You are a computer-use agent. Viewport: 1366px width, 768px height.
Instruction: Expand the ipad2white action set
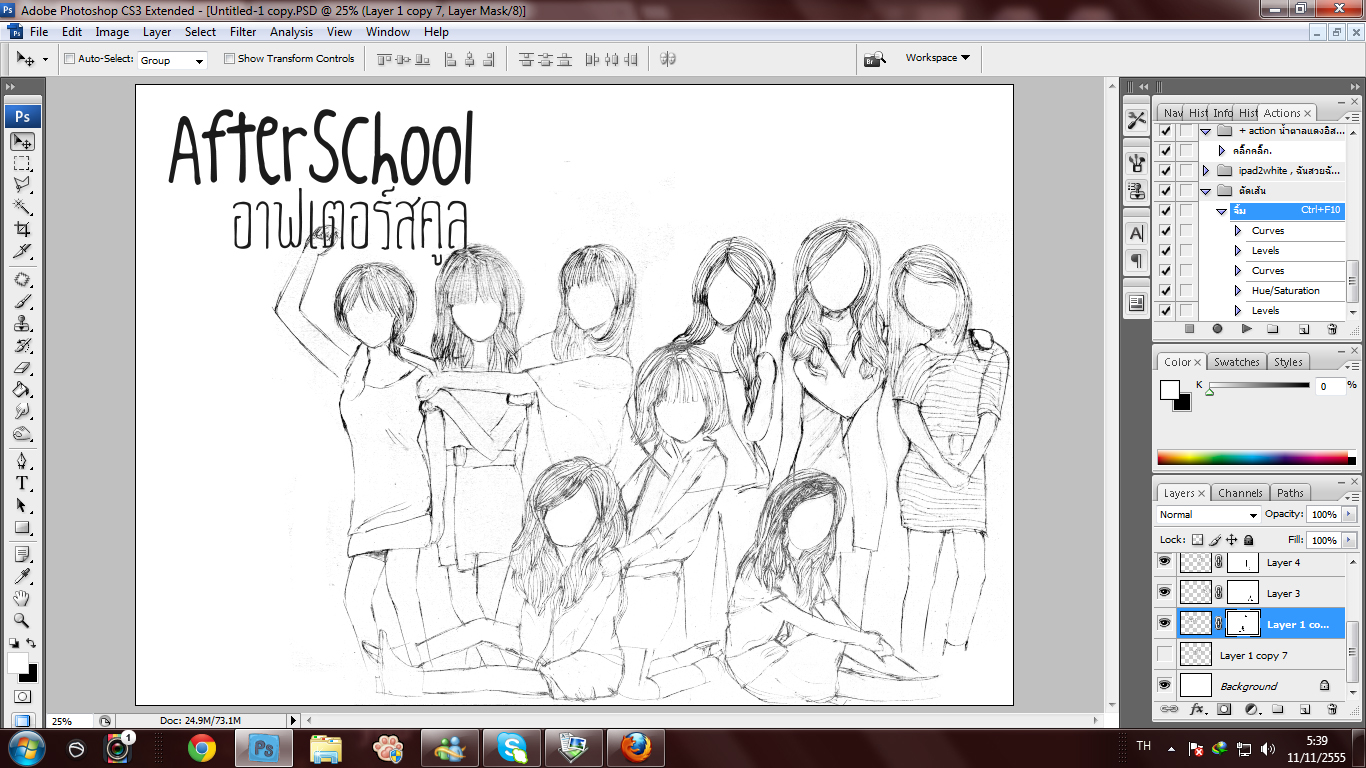click(1206, 171)
